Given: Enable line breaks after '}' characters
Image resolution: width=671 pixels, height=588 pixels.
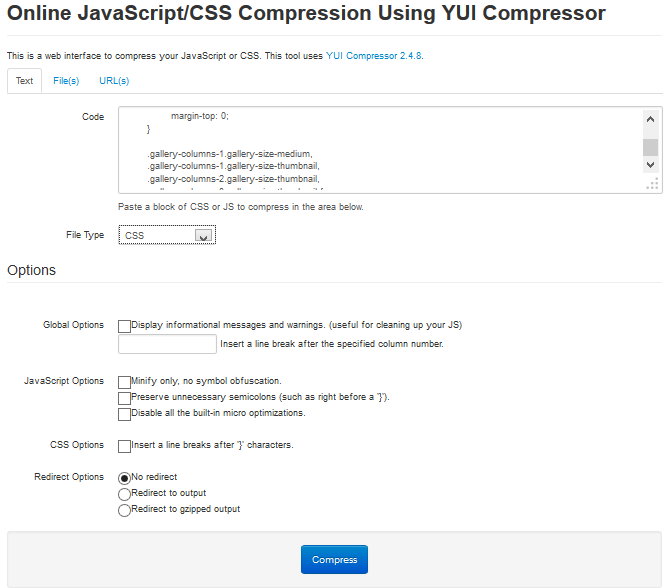Looking at the screenshot, I should point(124,446).
